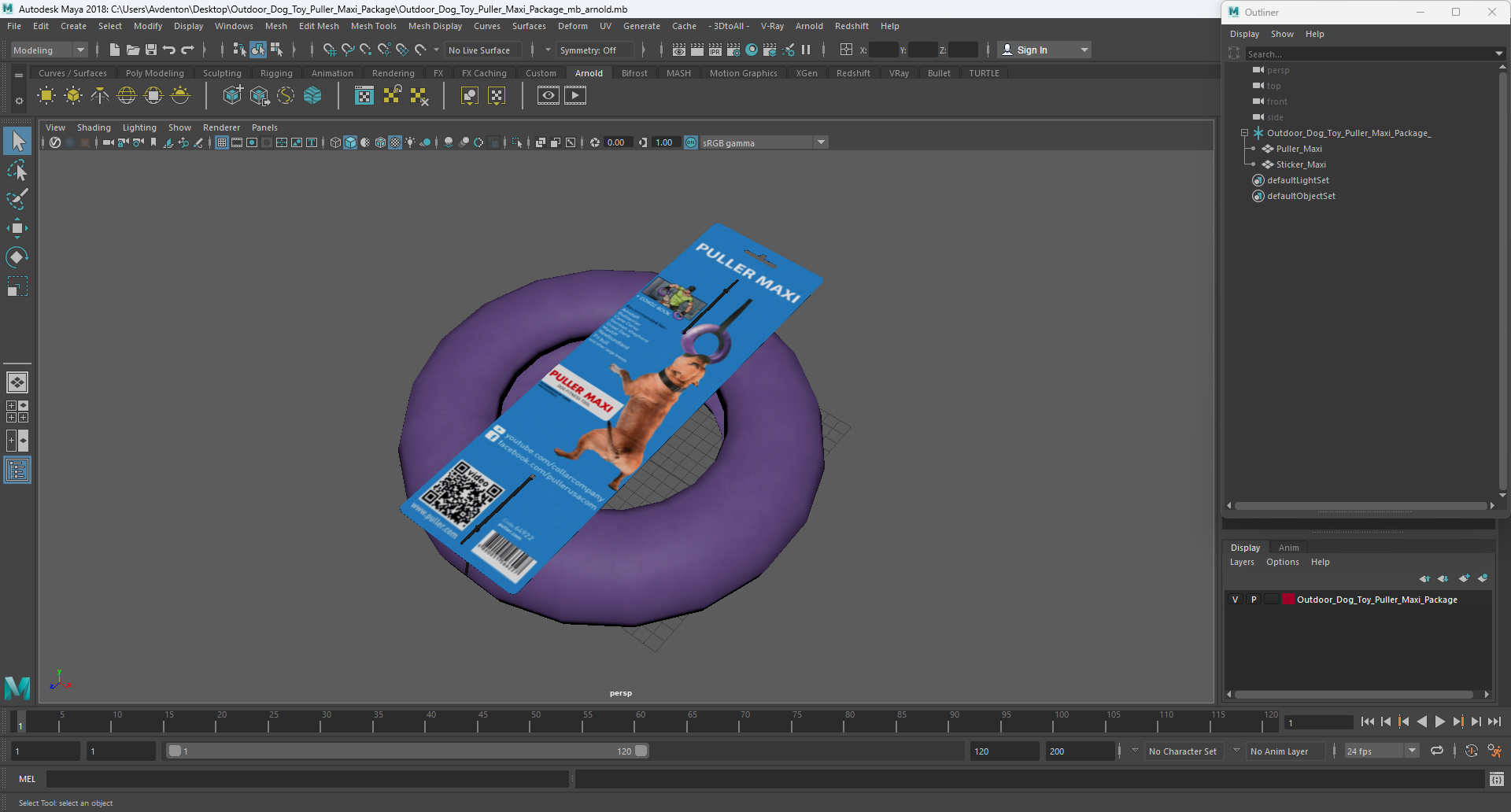The width and height of the screenshot is (1511, 812).
Task: Open Animation Preferences running-man icon
Action: (1494, 751)
